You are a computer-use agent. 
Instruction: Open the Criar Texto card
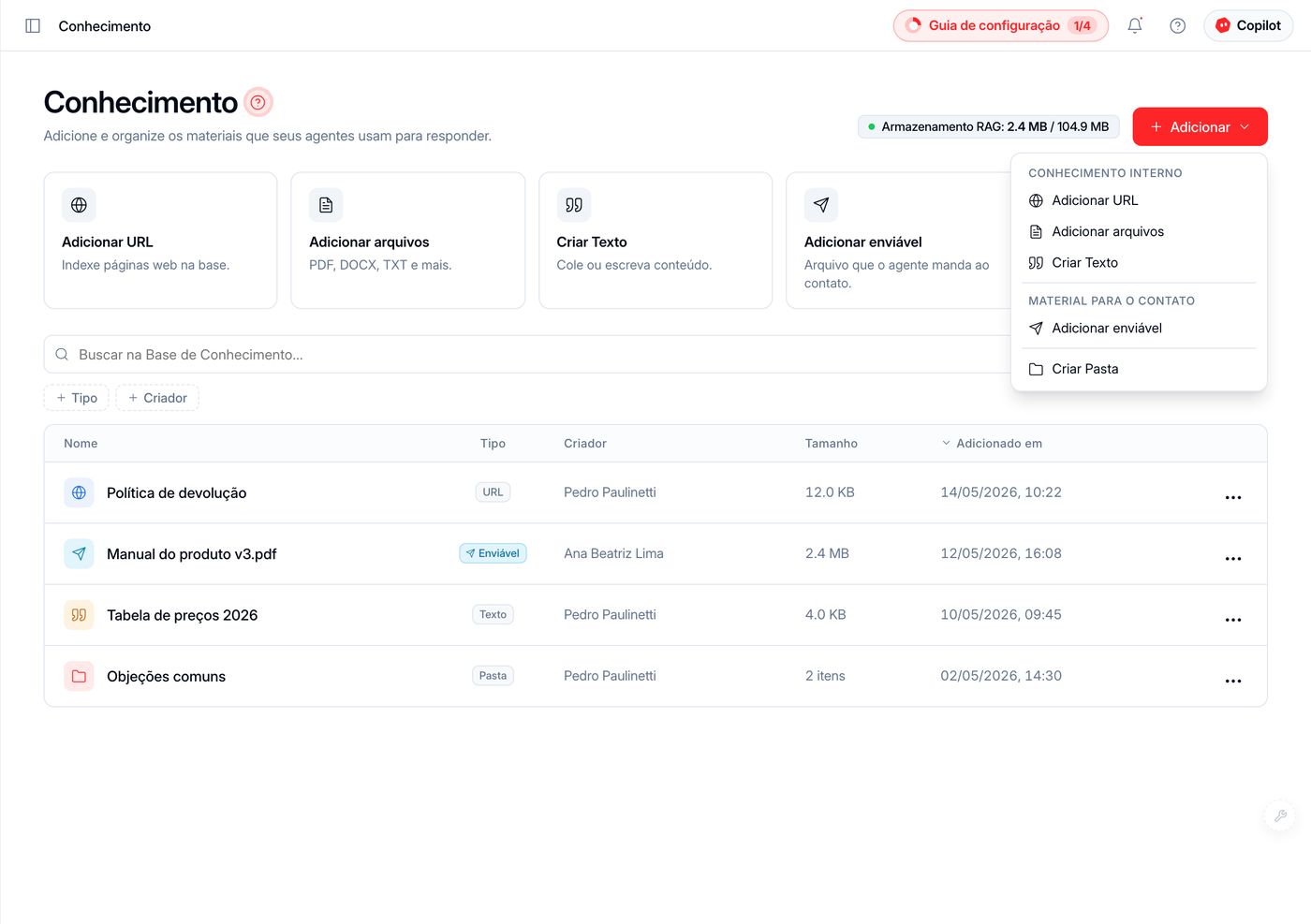pos(655,241)
